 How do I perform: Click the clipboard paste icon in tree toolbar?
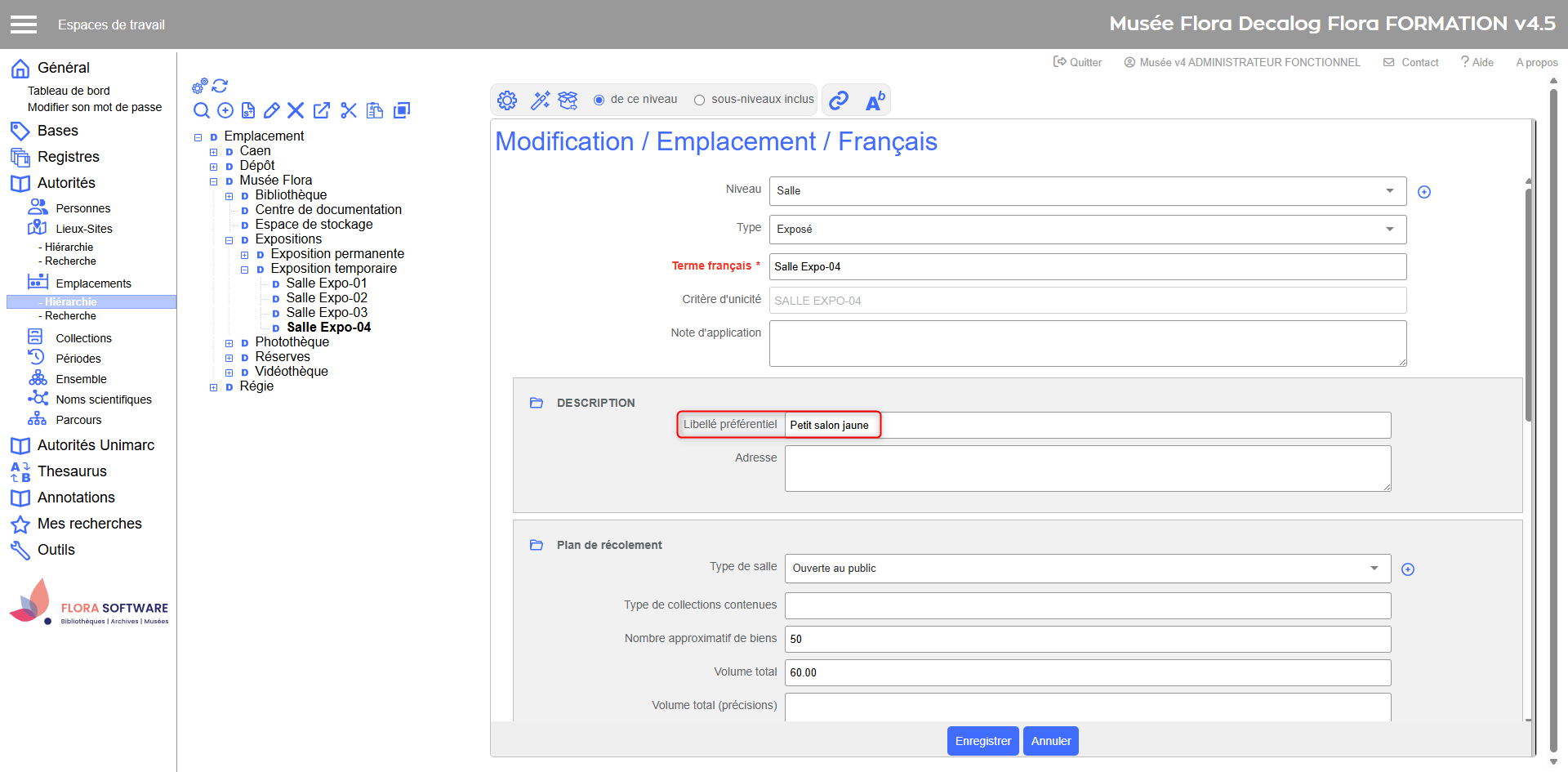(375, 110)
